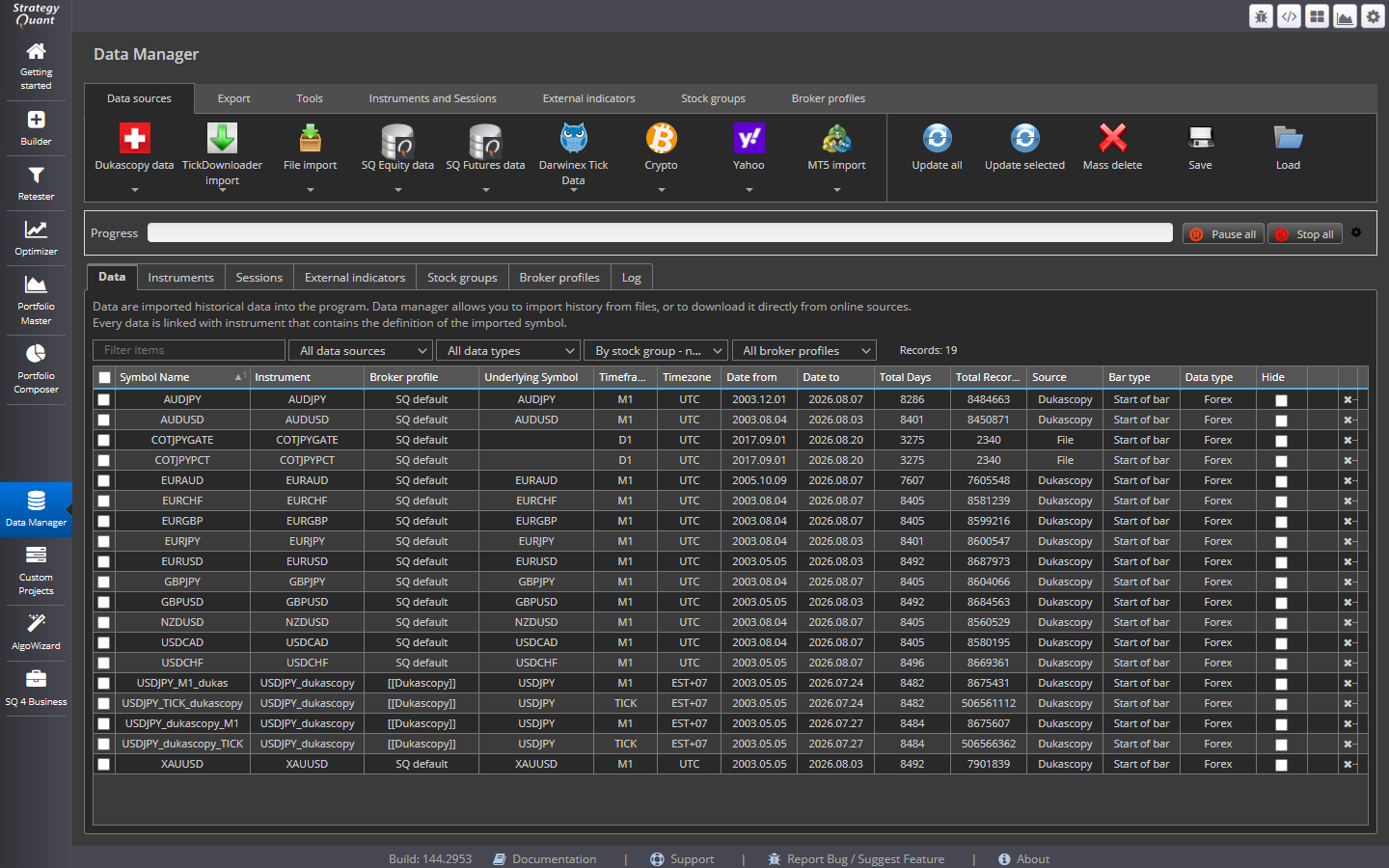Click Stop all button
1389x868 pixels.
coord(1304,233)
